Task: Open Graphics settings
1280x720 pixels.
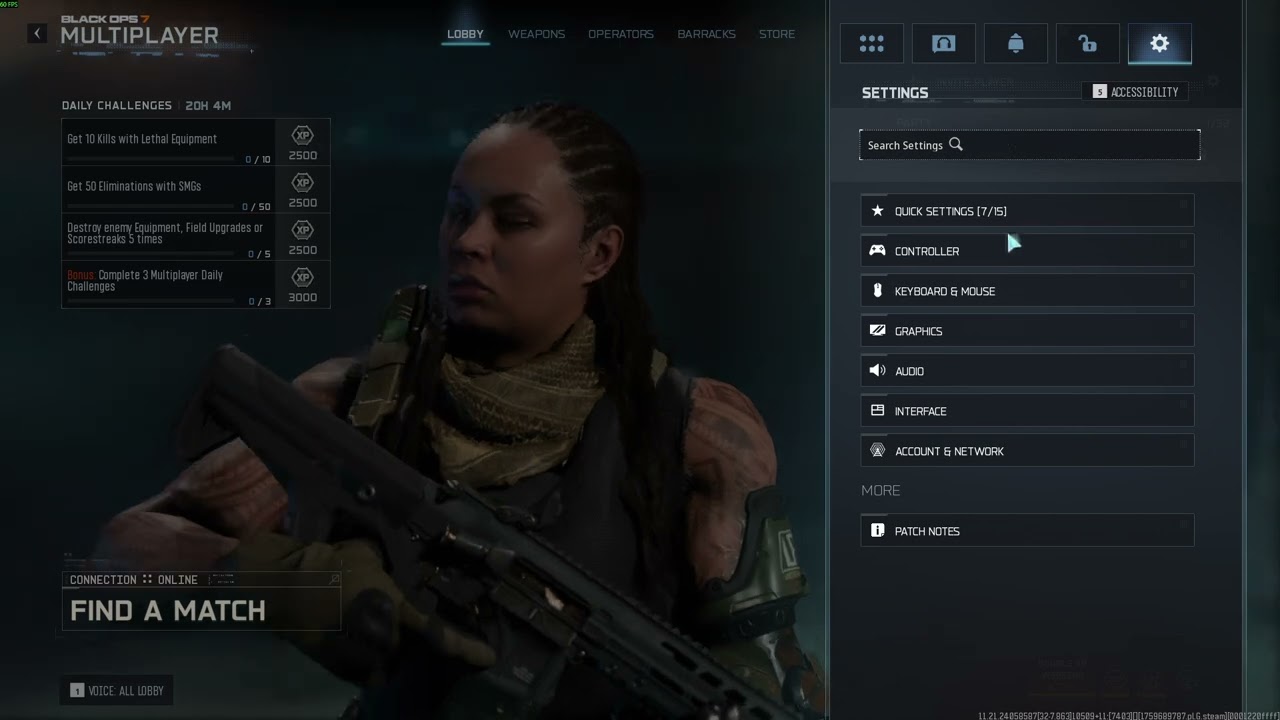Action: 1027,331
